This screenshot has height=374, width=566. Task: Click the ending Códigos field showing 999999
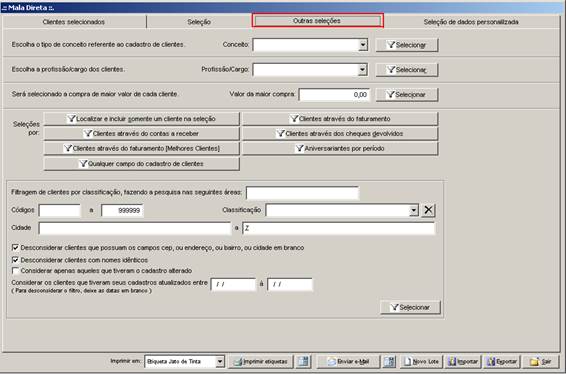(122, 210)
